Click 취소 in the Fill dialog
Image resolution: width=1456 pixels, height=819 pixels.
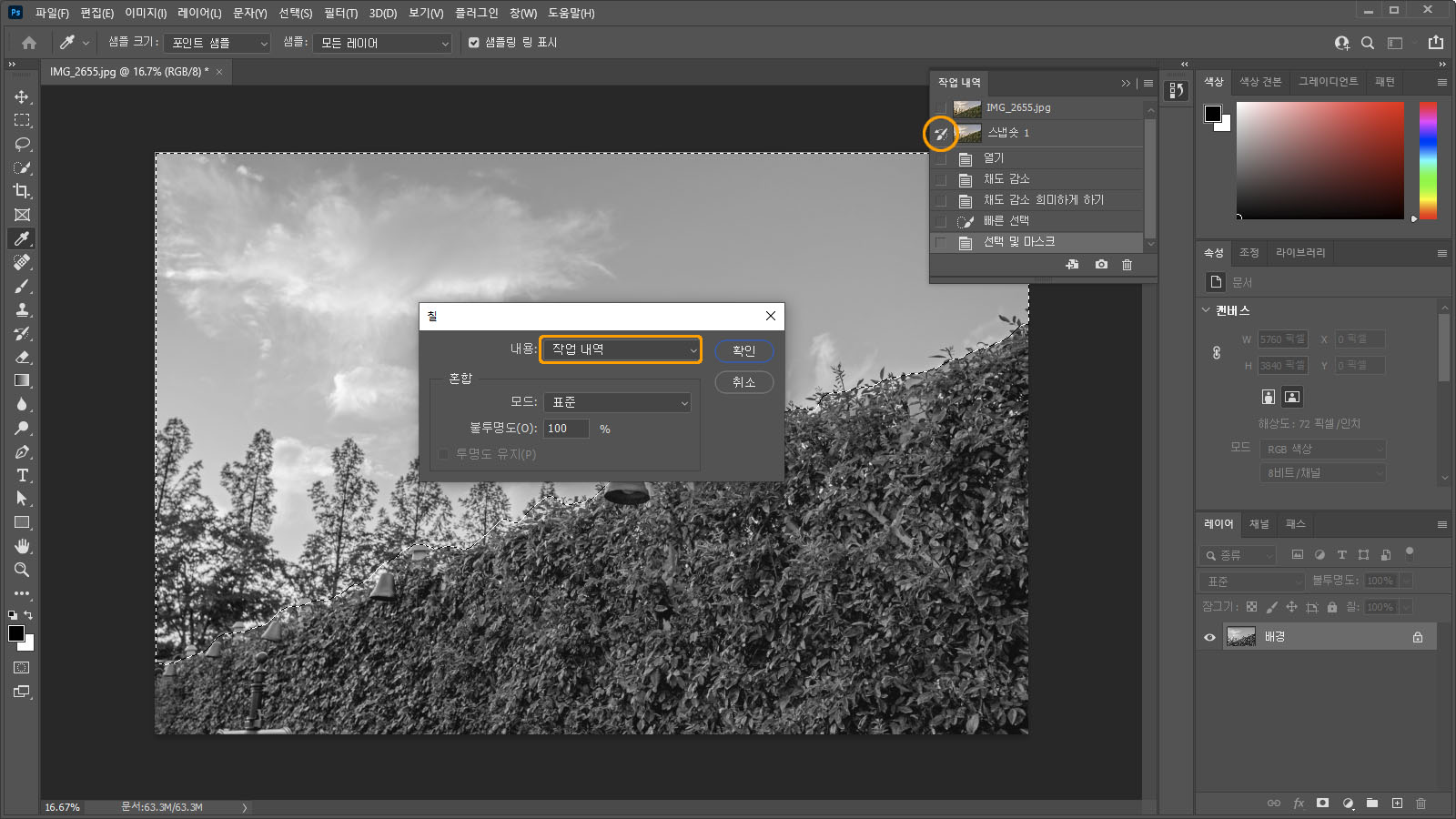click(743, 382)
